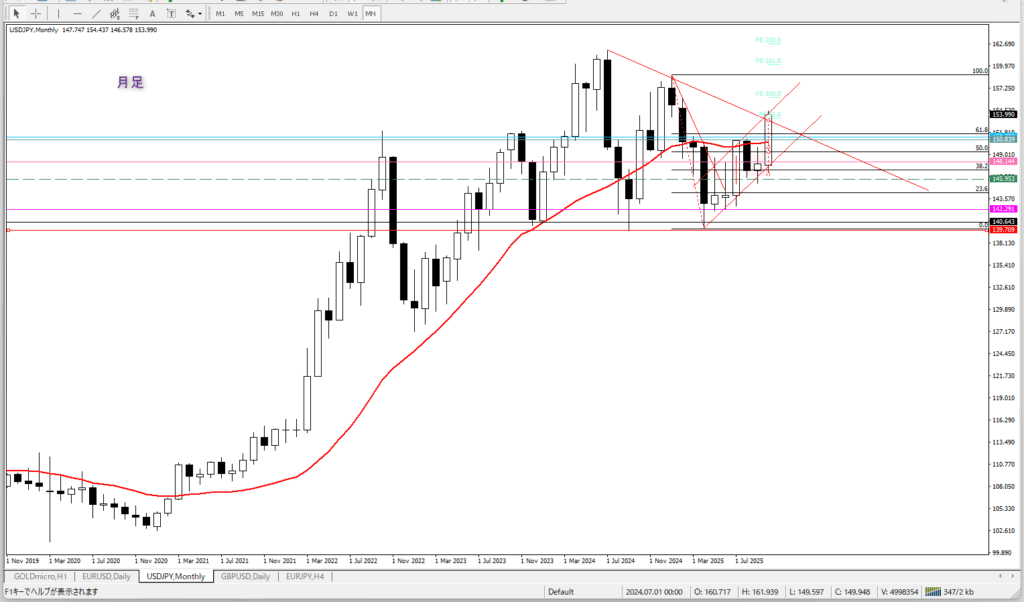Open the Default profile menu in status bar
This screenshot has height=602, width=1024.
[x=561, y=592]
